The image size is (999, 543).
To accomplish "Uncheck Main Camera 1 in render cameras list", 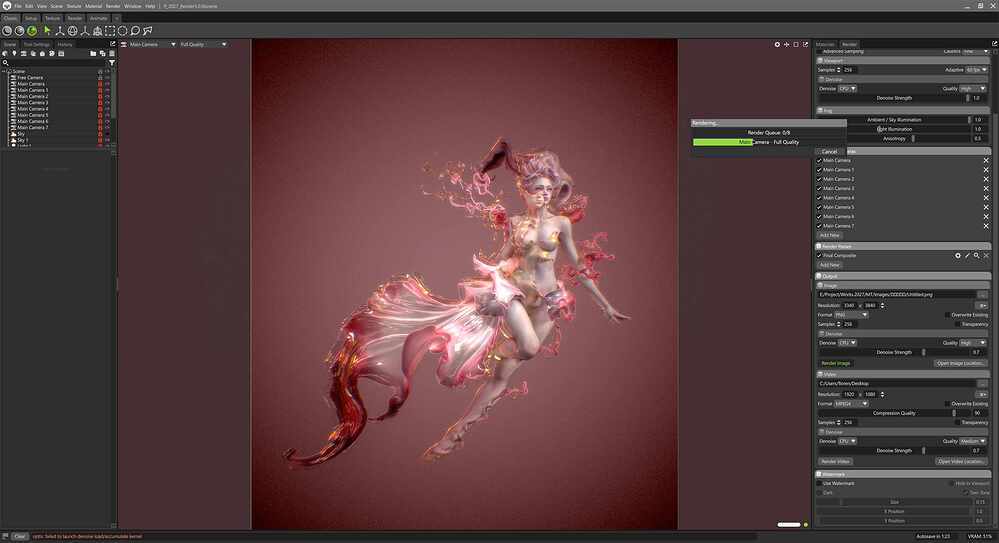I will pyautogui.click(x=819, y=170).
